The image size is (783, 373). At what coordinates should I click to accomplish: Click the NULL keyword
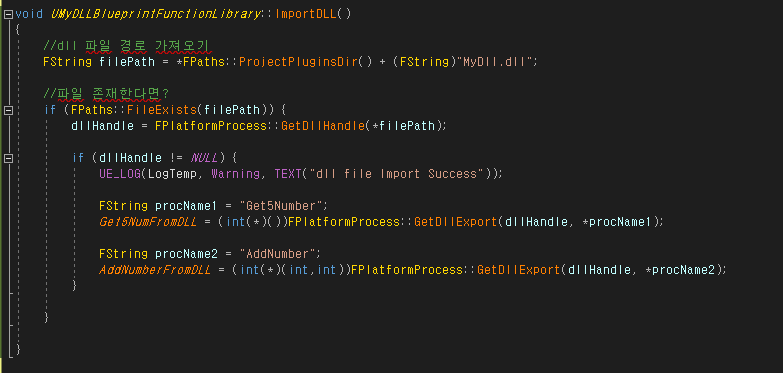point(204,158)
